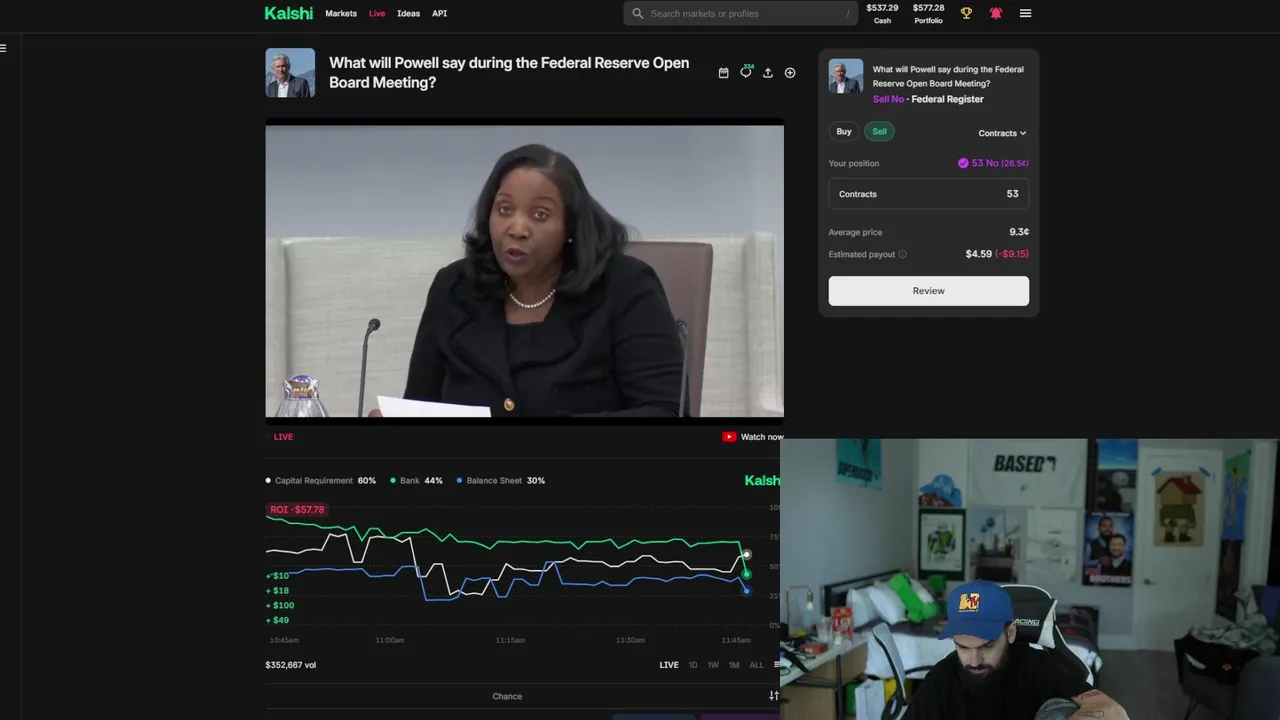The width and height of the screenshot is (1280, 720).
Task: Open the $537.29 Cash balance
Action: pos(882,13)
